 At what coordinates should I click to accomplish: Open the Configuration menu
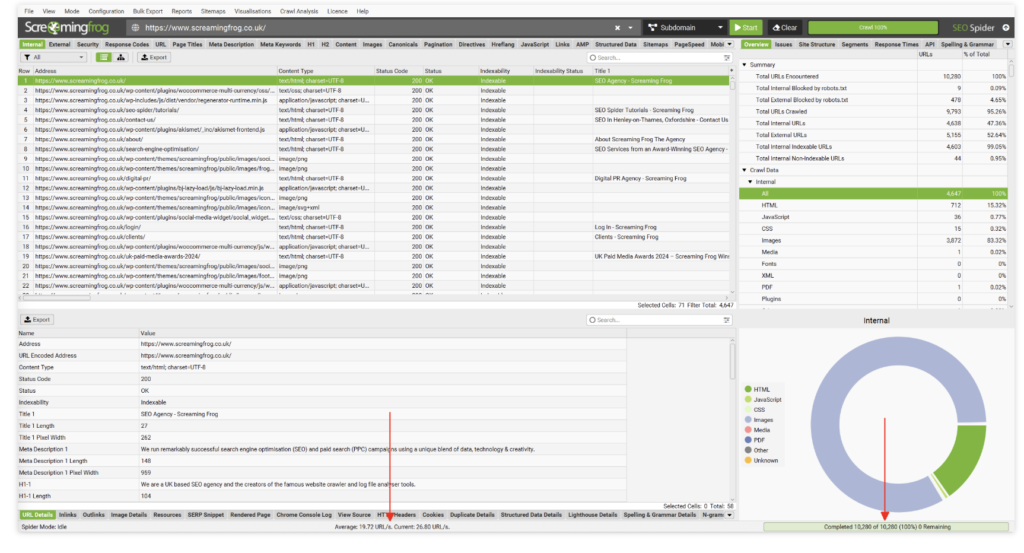[x=106, y=11]
